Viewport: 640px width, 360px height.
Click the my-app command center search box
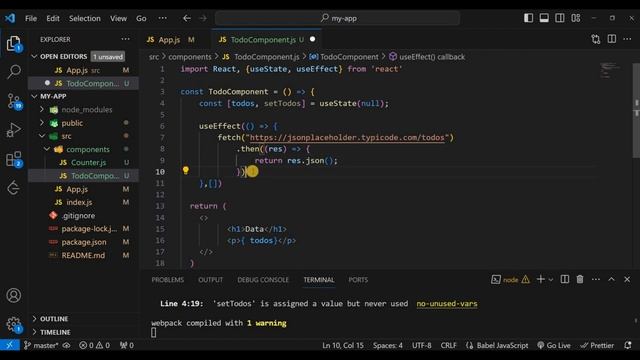338,18
